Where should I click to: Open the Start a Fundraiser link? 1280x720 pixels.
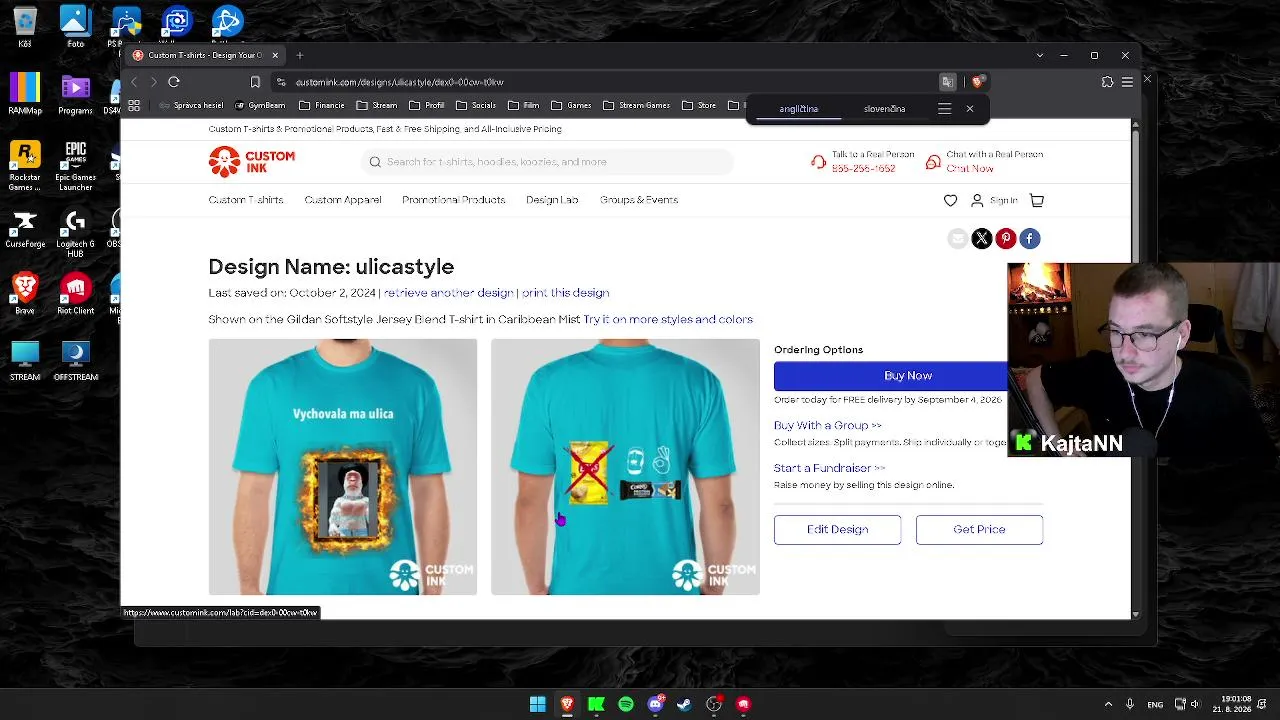tap(830, 468)
